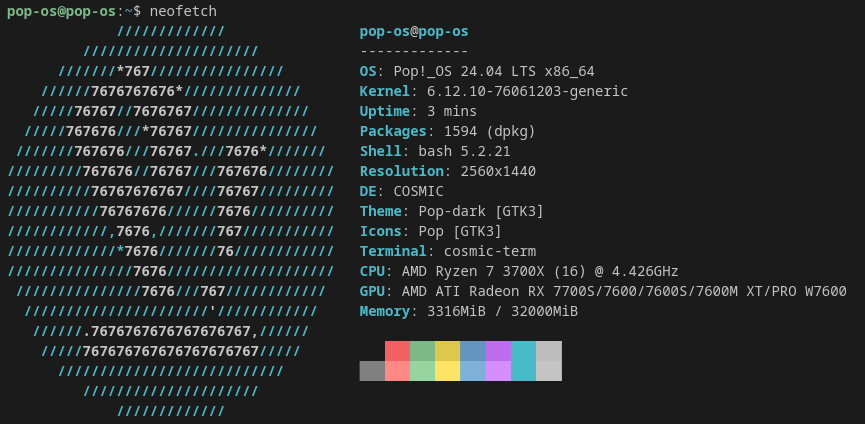Click the pop-os@pop-os header above the dashed line

(x=414, y=31)
